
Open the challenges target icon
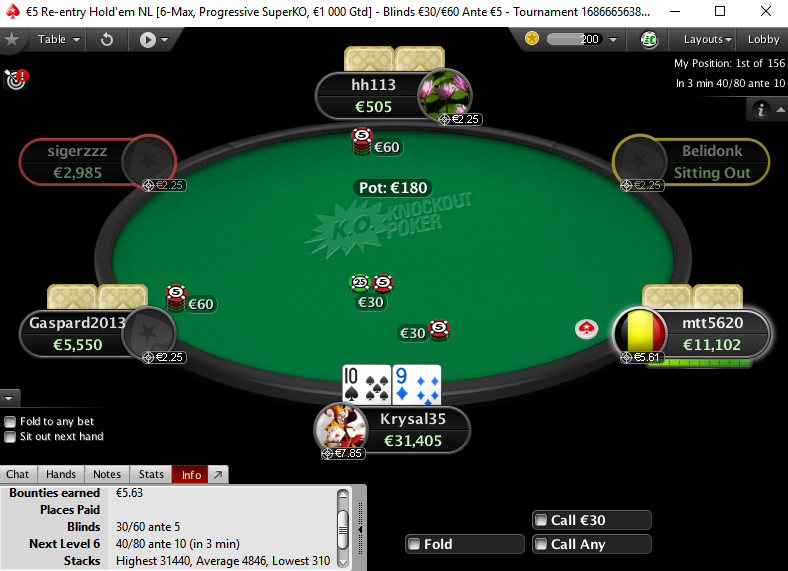[x=16, y=79]
